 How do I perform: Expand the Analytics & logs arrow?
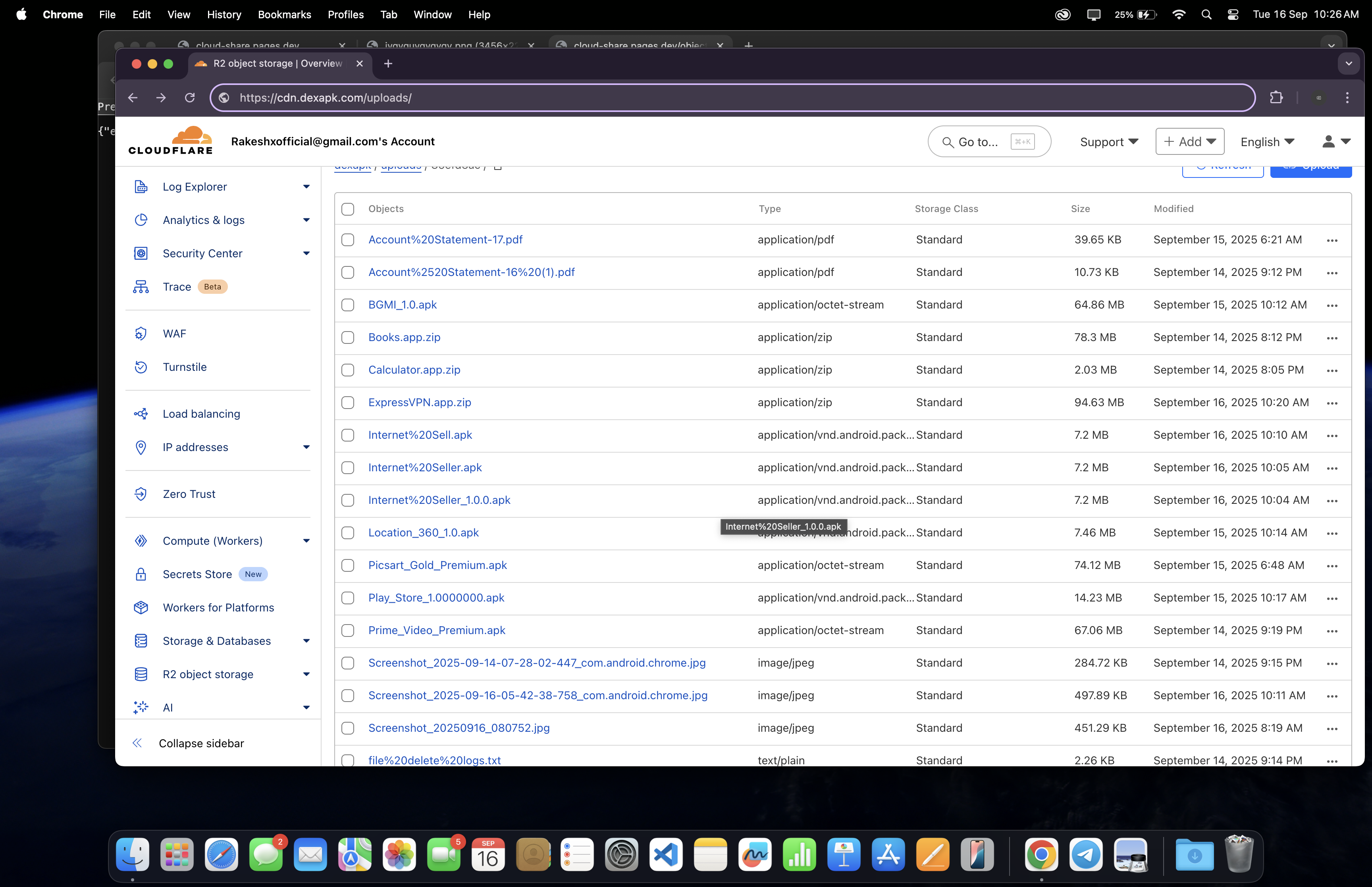[306, 220]
